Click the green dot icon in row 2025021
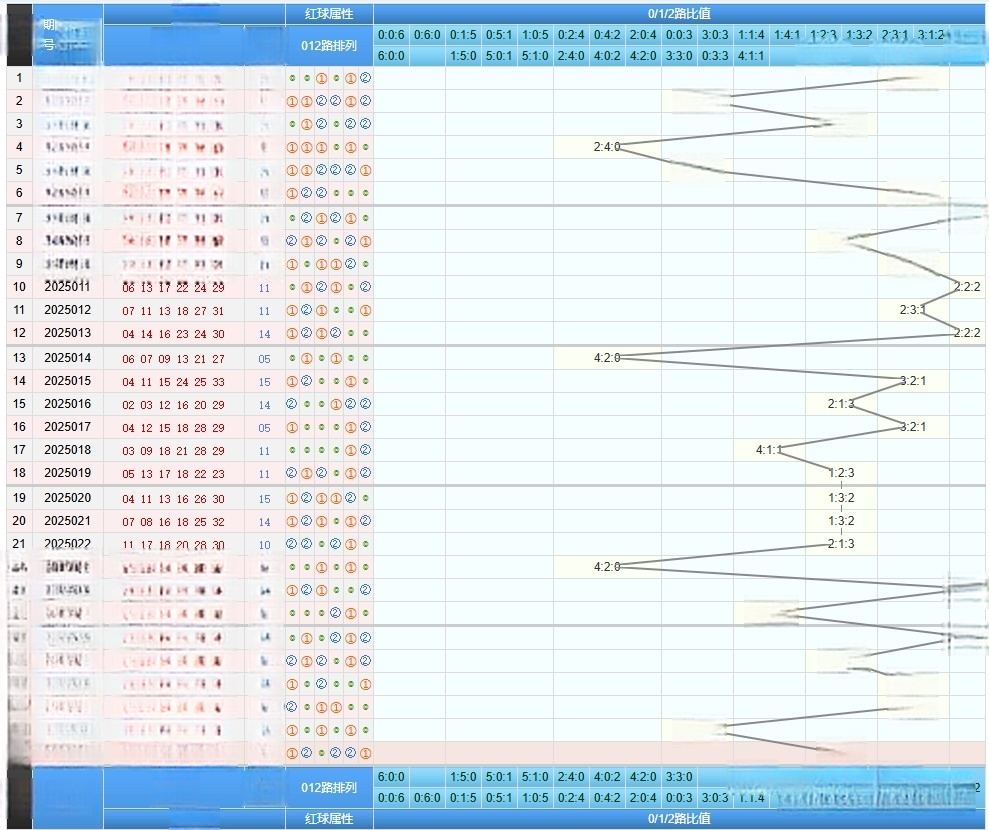Viewport: 989px width, 830px height. point(336,521)
